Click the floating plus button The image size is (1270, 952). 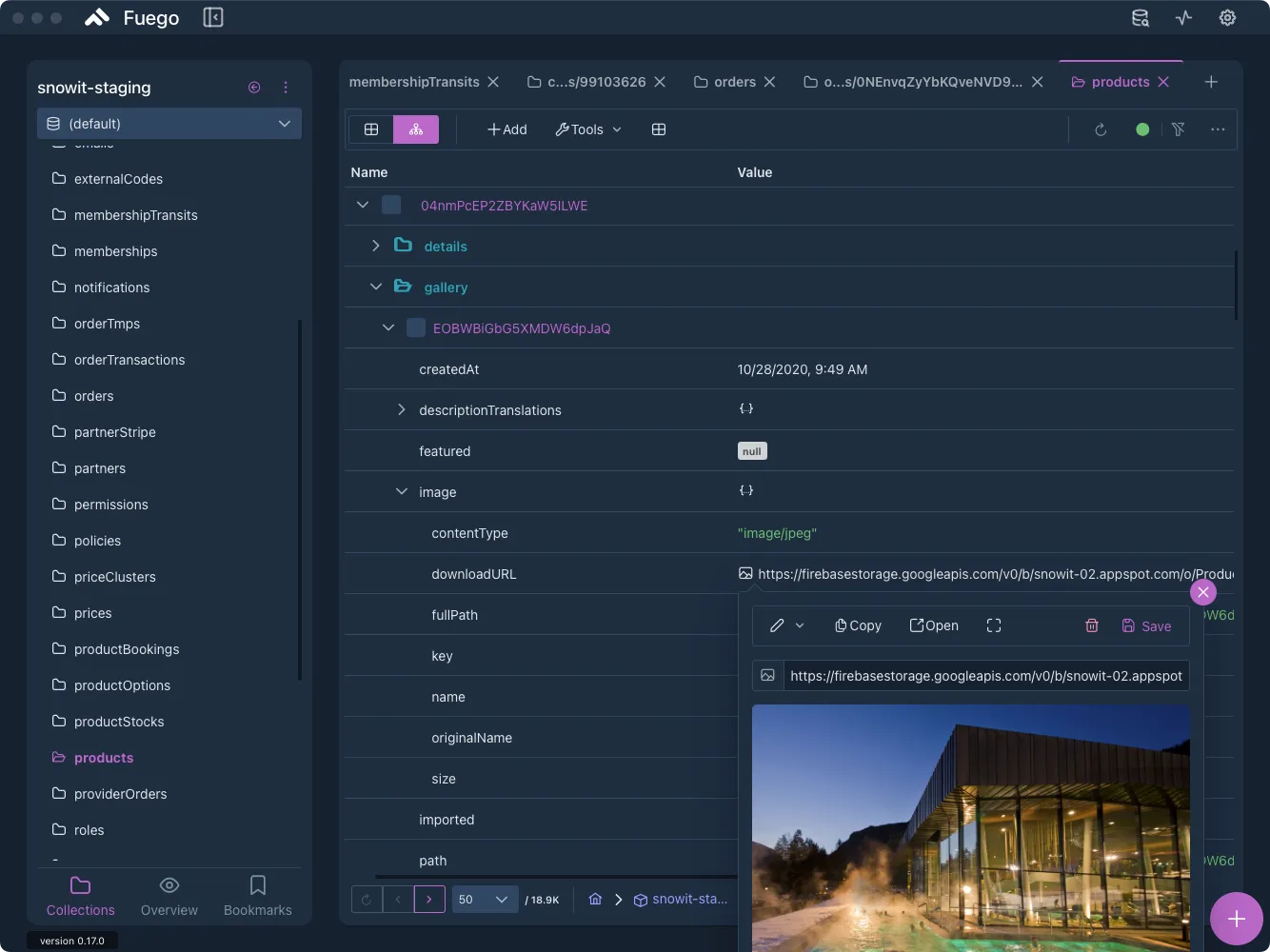[x=1236, y=919]
